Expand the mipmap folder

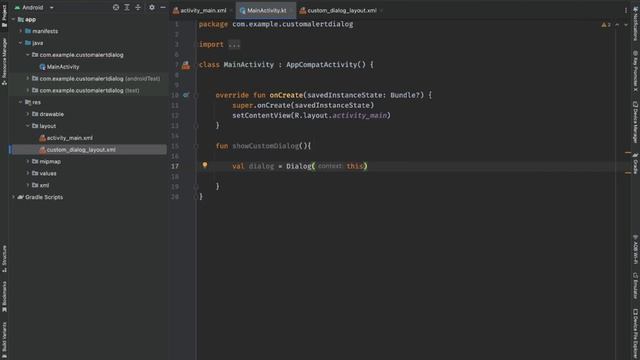28,161
